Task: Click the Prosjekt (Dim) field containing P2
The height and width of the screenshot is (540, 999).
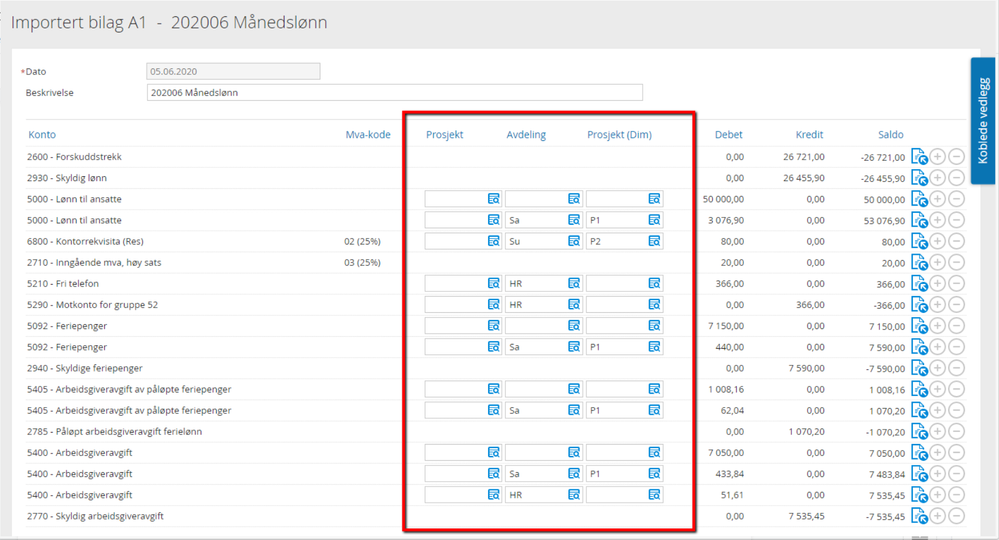Action: pyautogui.click(x=615, y=241)
